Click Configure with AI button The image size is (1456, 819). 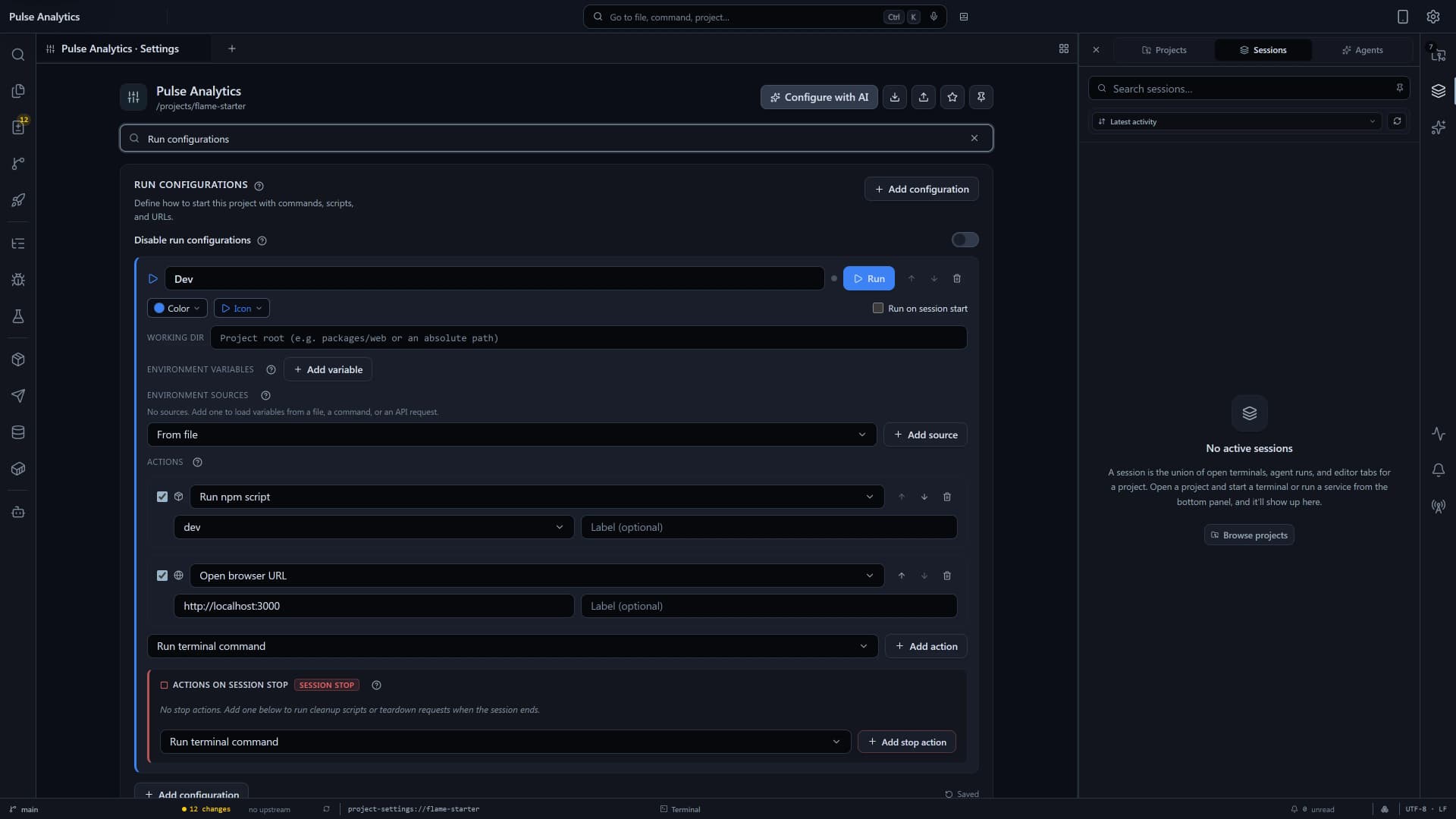819,97
